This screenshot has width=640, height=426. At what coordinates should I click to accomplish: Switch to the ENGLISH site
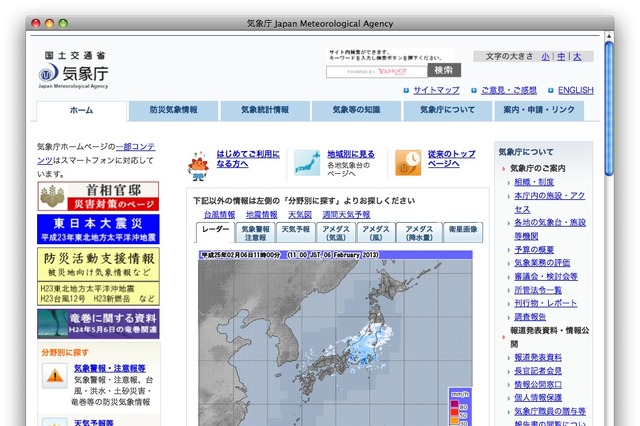[x=576, y=90]
